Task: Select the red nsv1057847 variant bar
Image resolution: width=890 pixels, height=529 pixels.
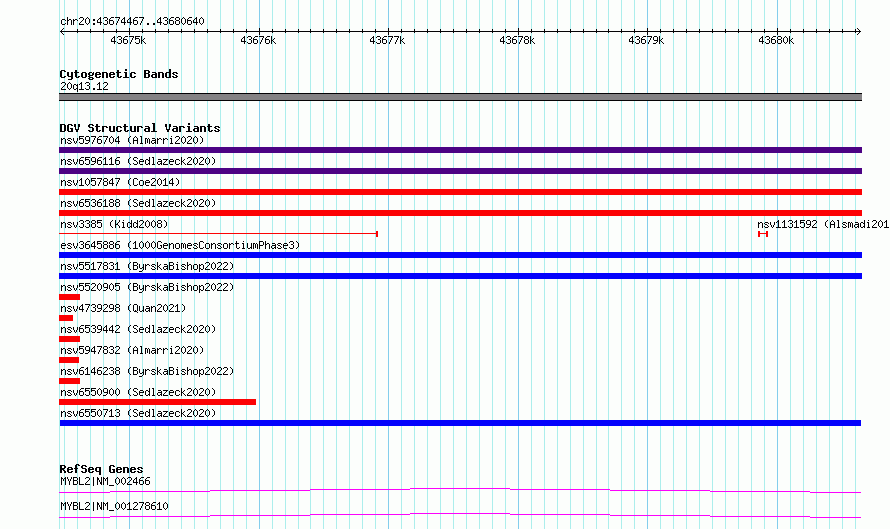Action: tap(460, 192)
